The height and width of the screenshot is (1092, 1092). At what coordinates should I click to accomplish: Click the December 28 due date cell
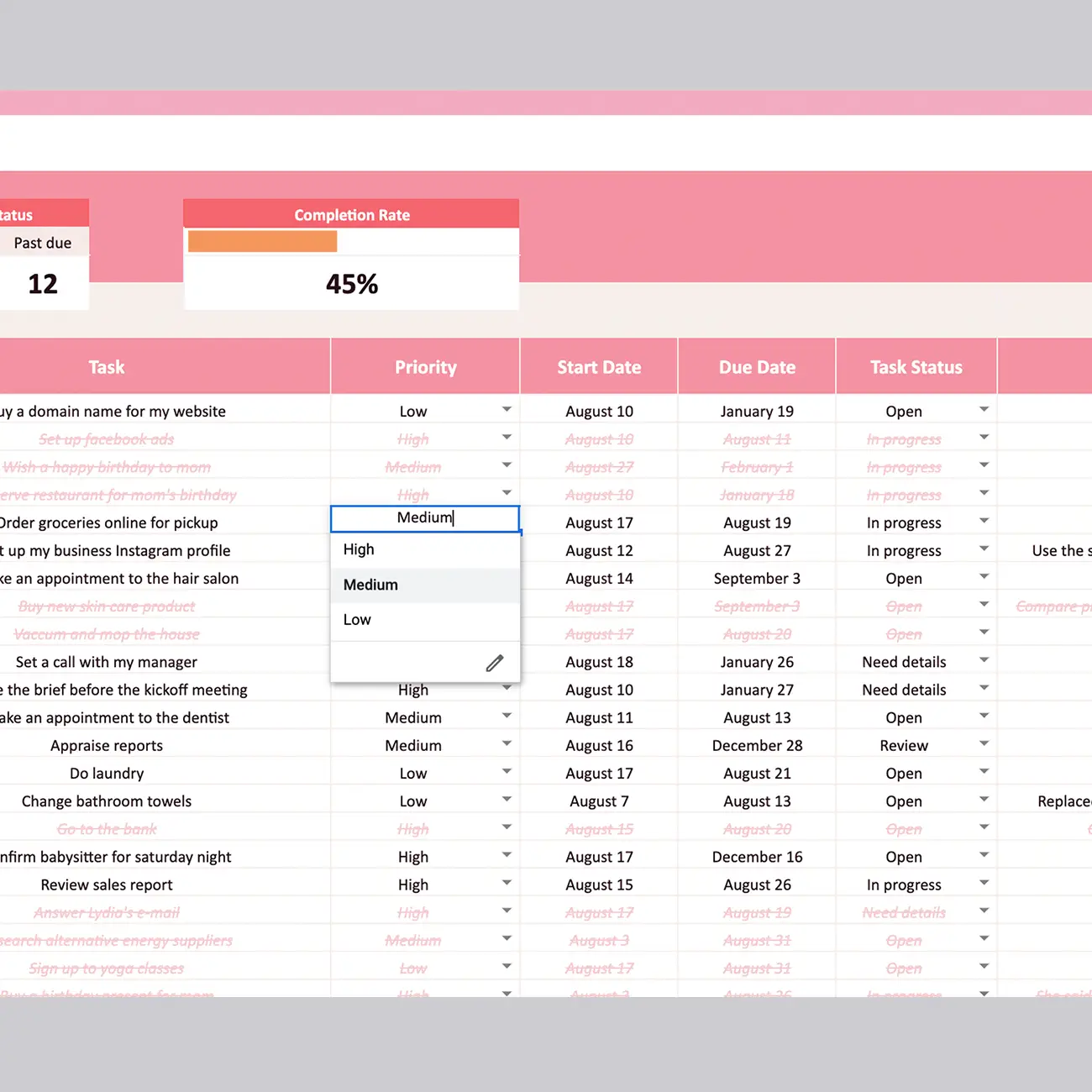[757, 745]
